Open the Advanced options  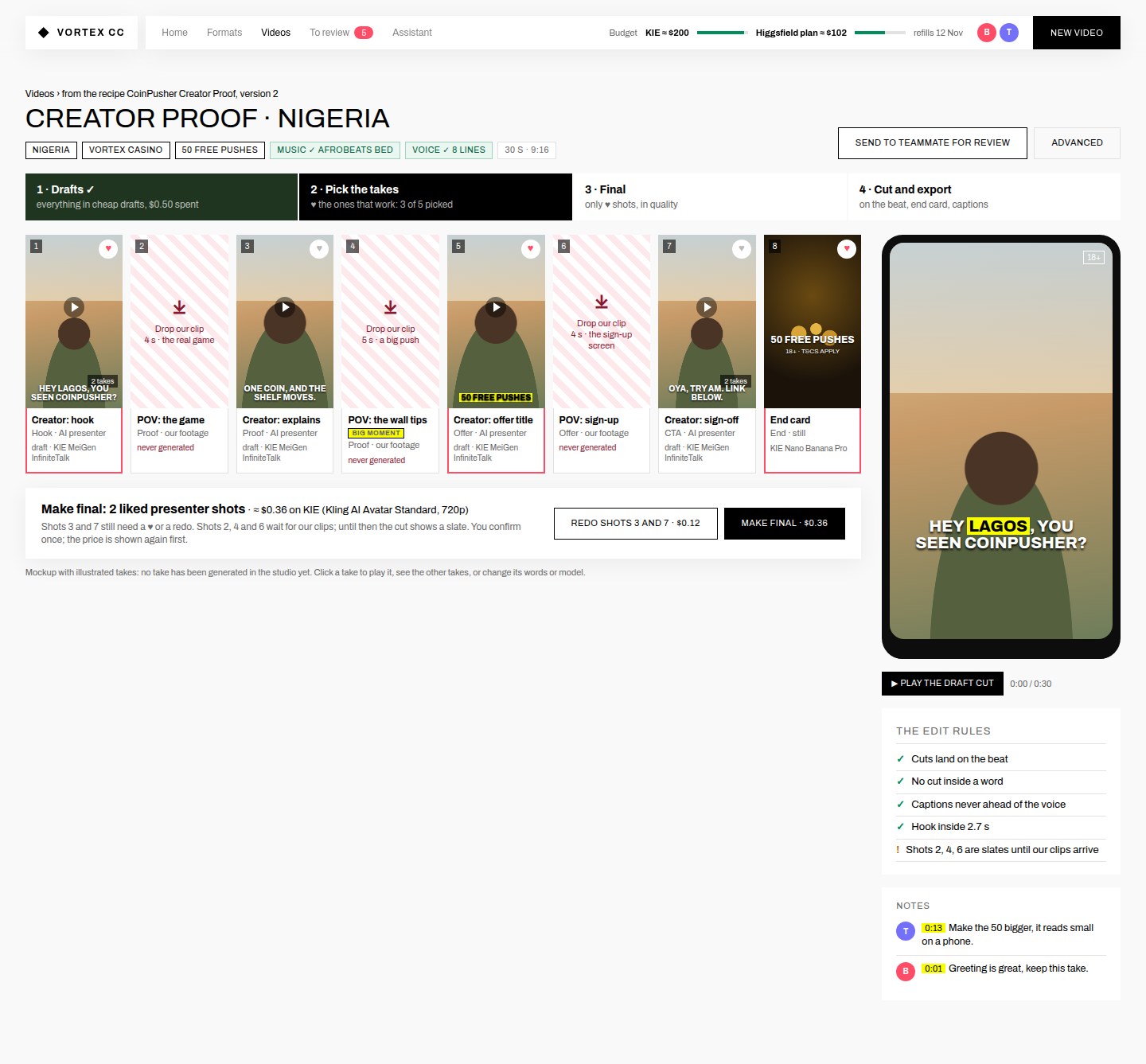pos(1077,143)
